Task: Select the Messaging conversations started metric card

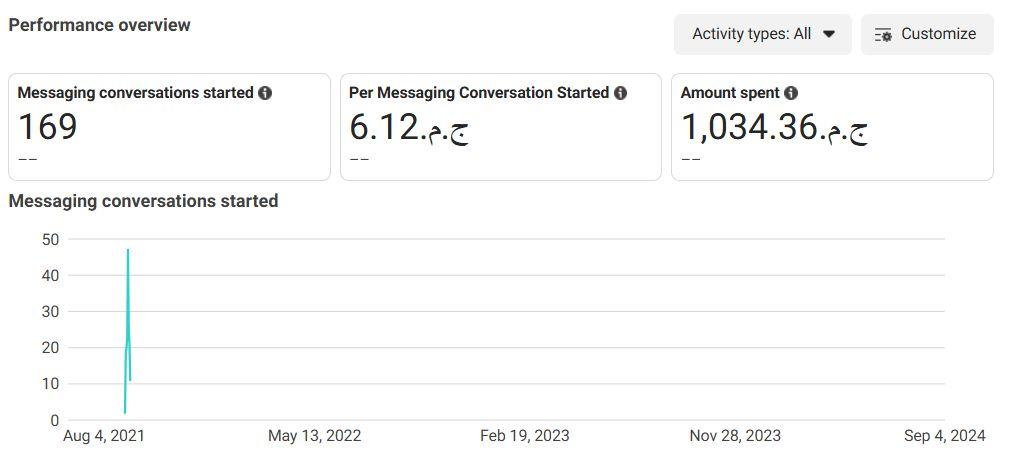Action: (x=169, y=127)
